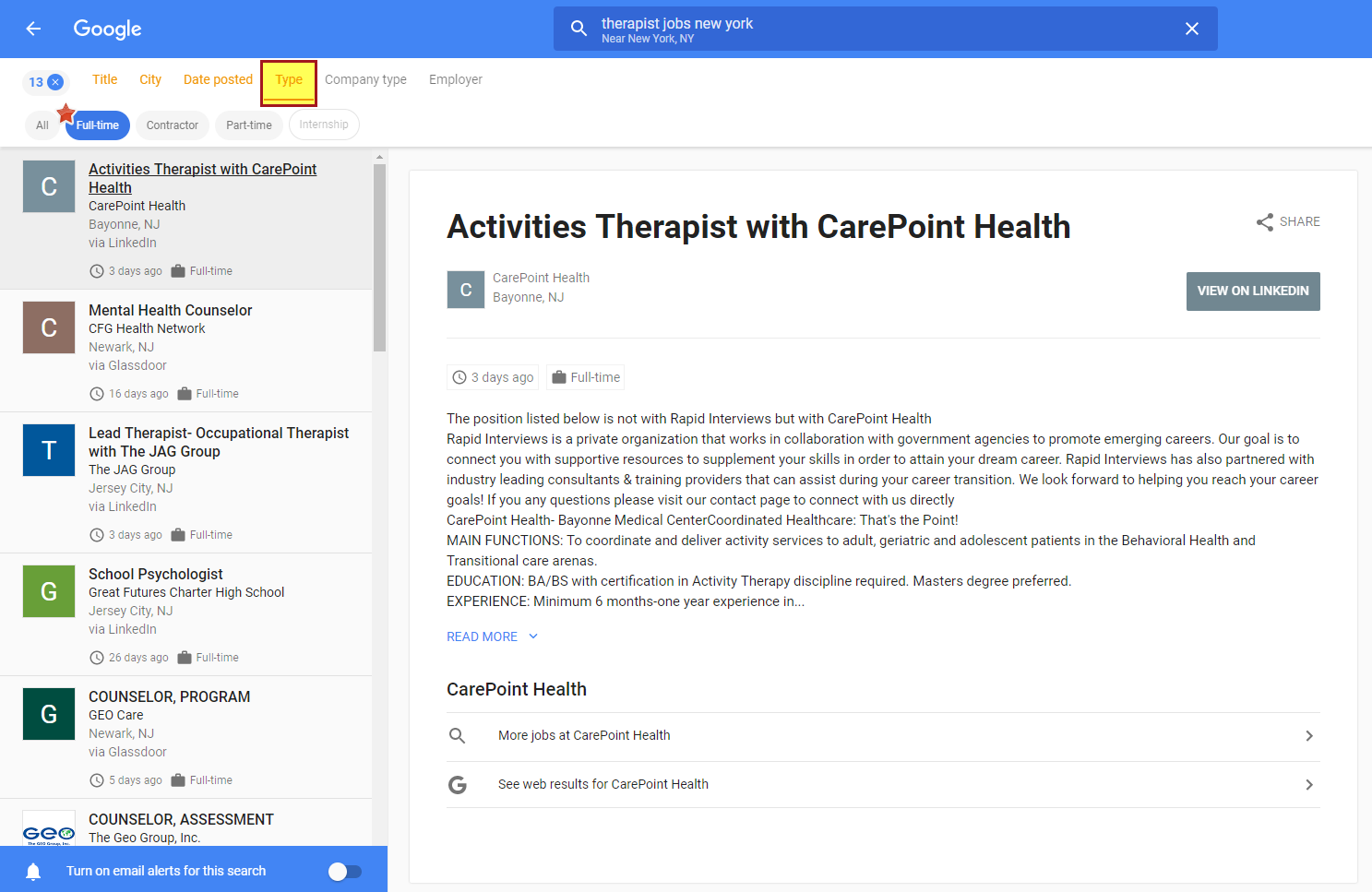
Task: Open the Employer filter tab
Action: click(x=456, y=79)
